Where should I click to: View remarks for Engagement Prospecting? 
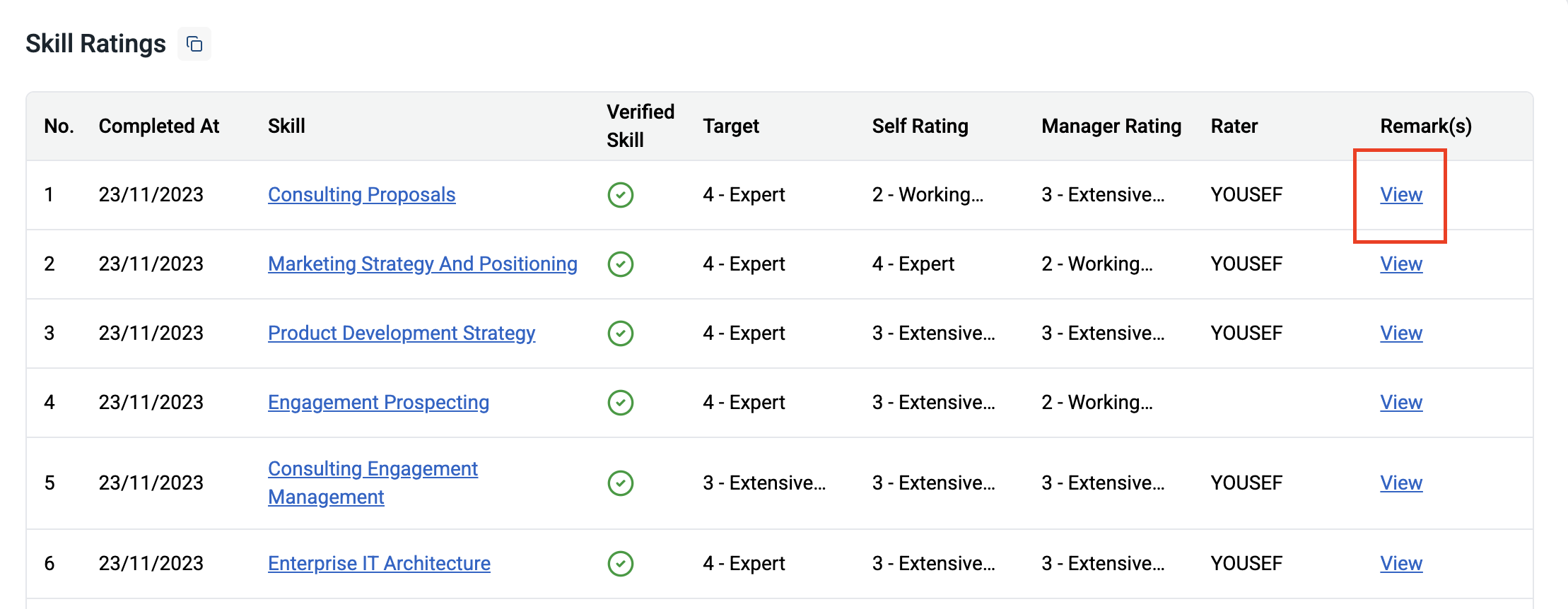[1400, 403]
